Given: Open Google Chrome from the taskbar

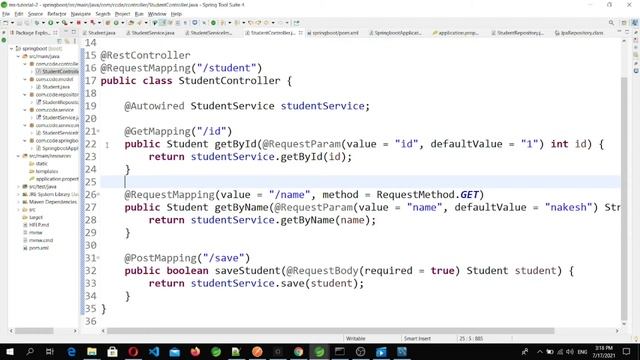Looking at the screenshot, I should pos(298,351).
